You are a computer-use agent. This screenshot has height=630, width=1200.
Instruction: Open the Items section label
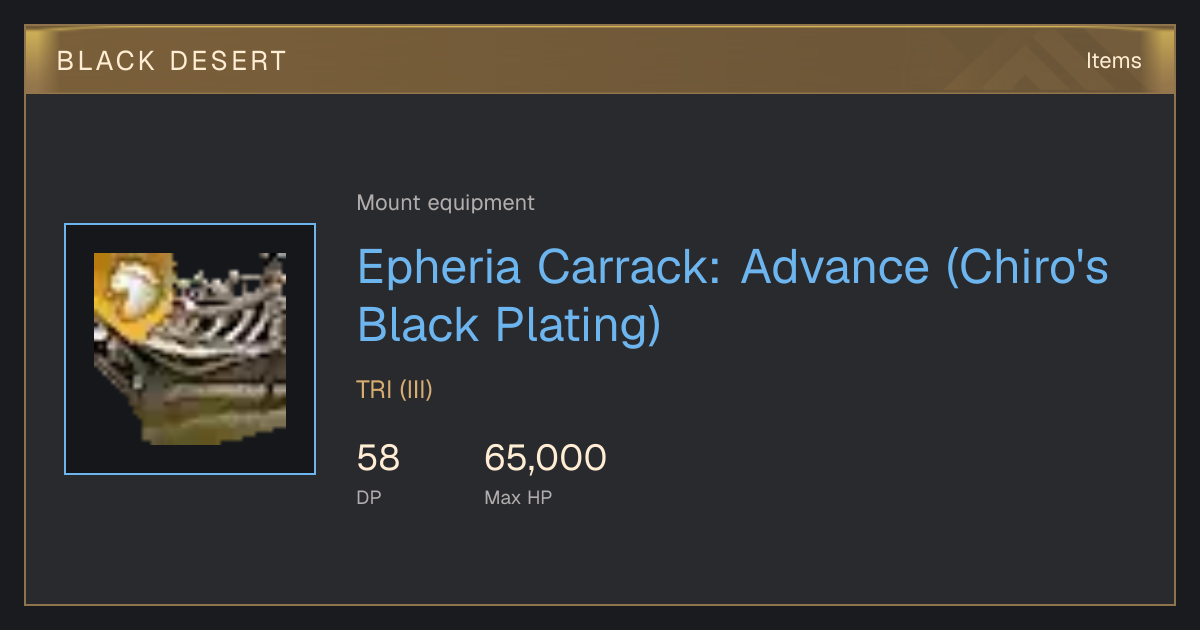(x=1113, y=61)
